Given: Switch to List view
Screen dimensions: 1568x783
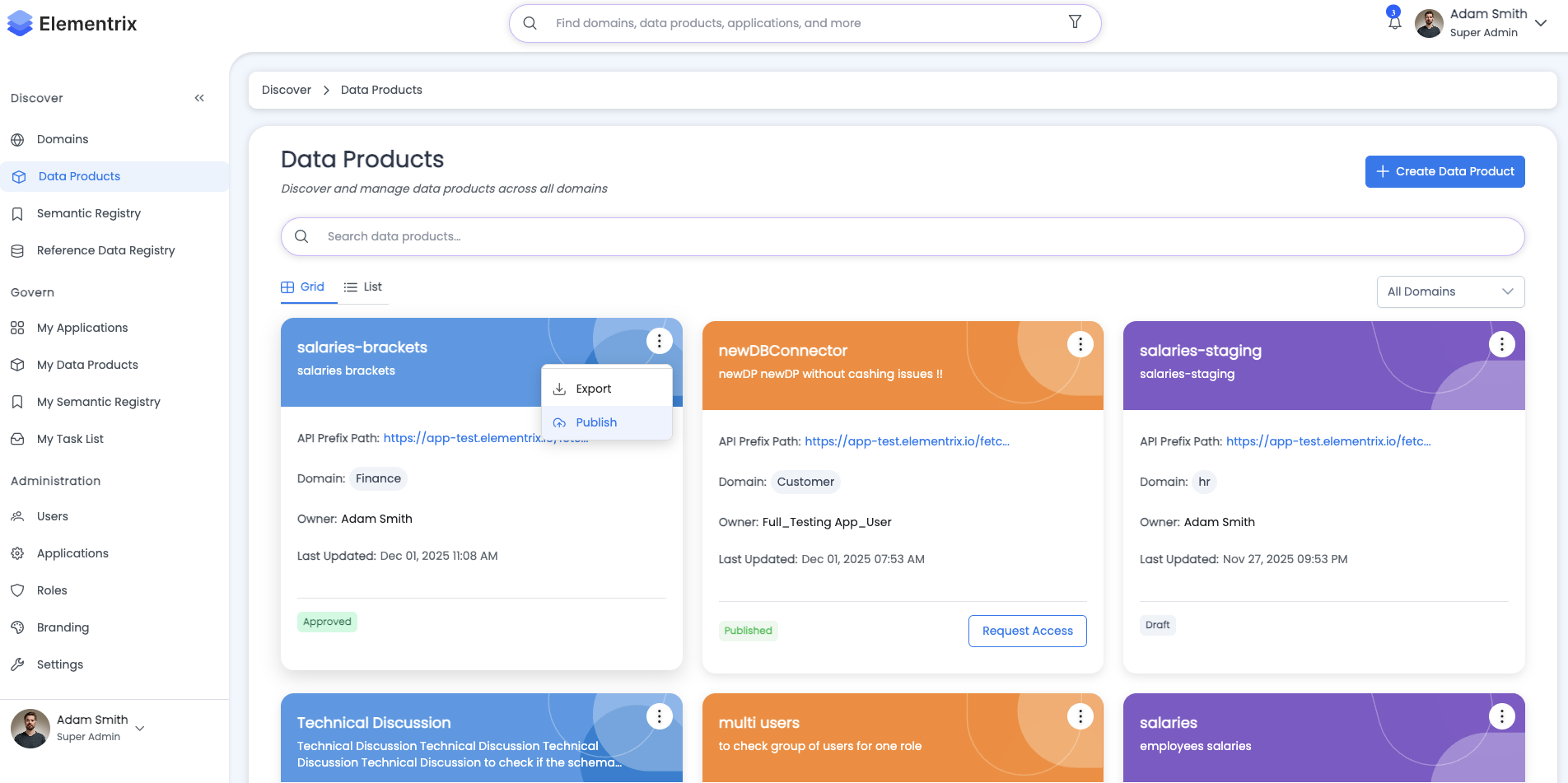Looking at the screenshot, I should click(x=363, y=287).
